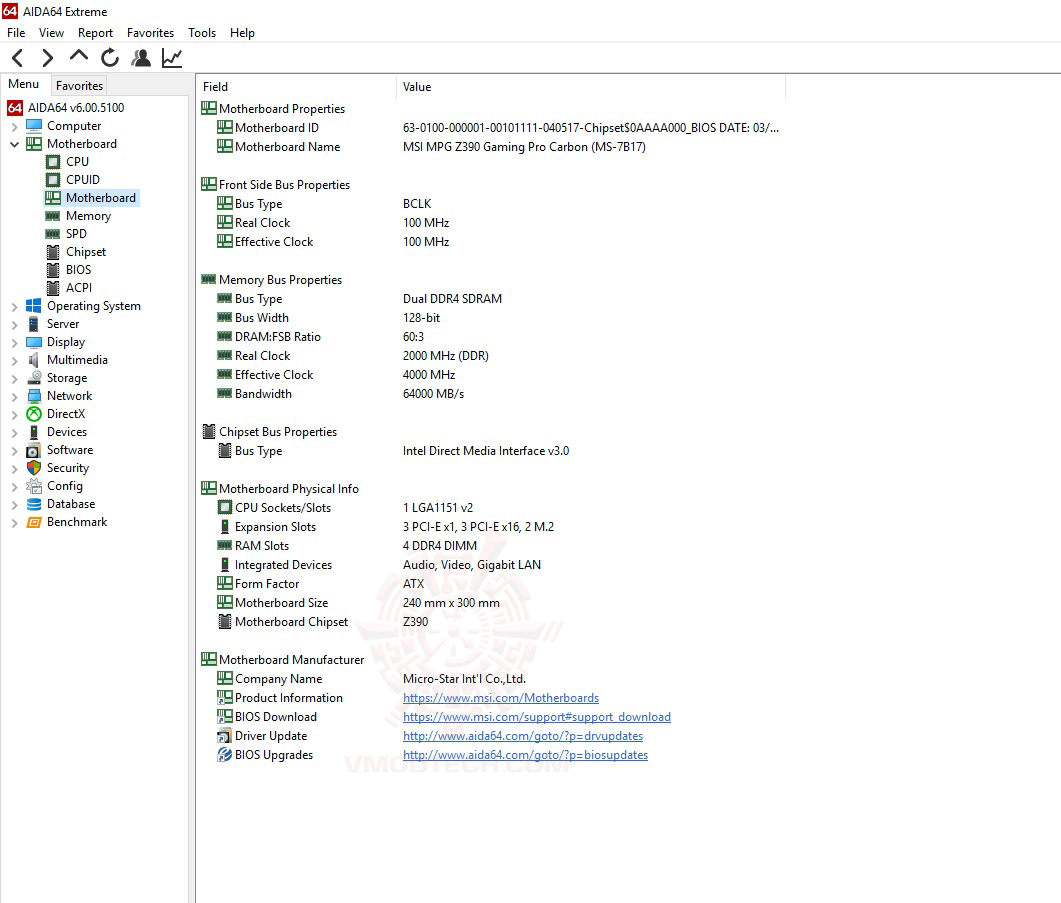Click the SPD module icon in tree
This screenshot has height=903, width=1061.
[x=53, y=234]
